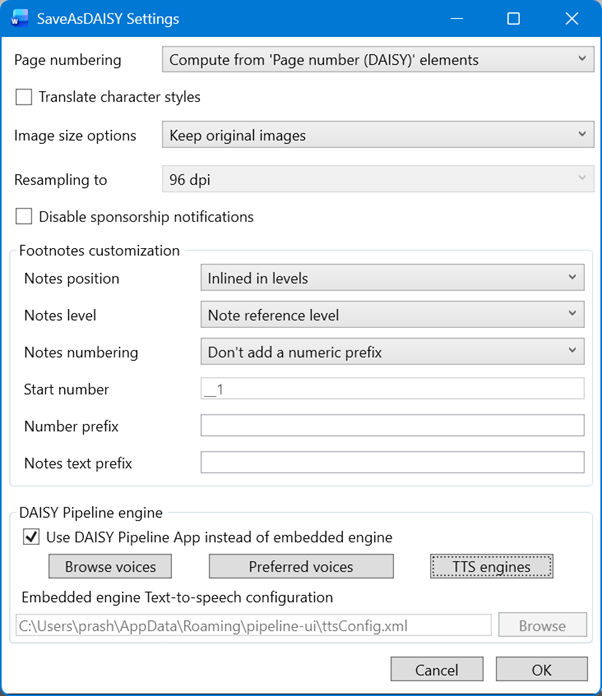Click the 'Page numbering' label
Screen dimensions: 602x696
[67, 60]
